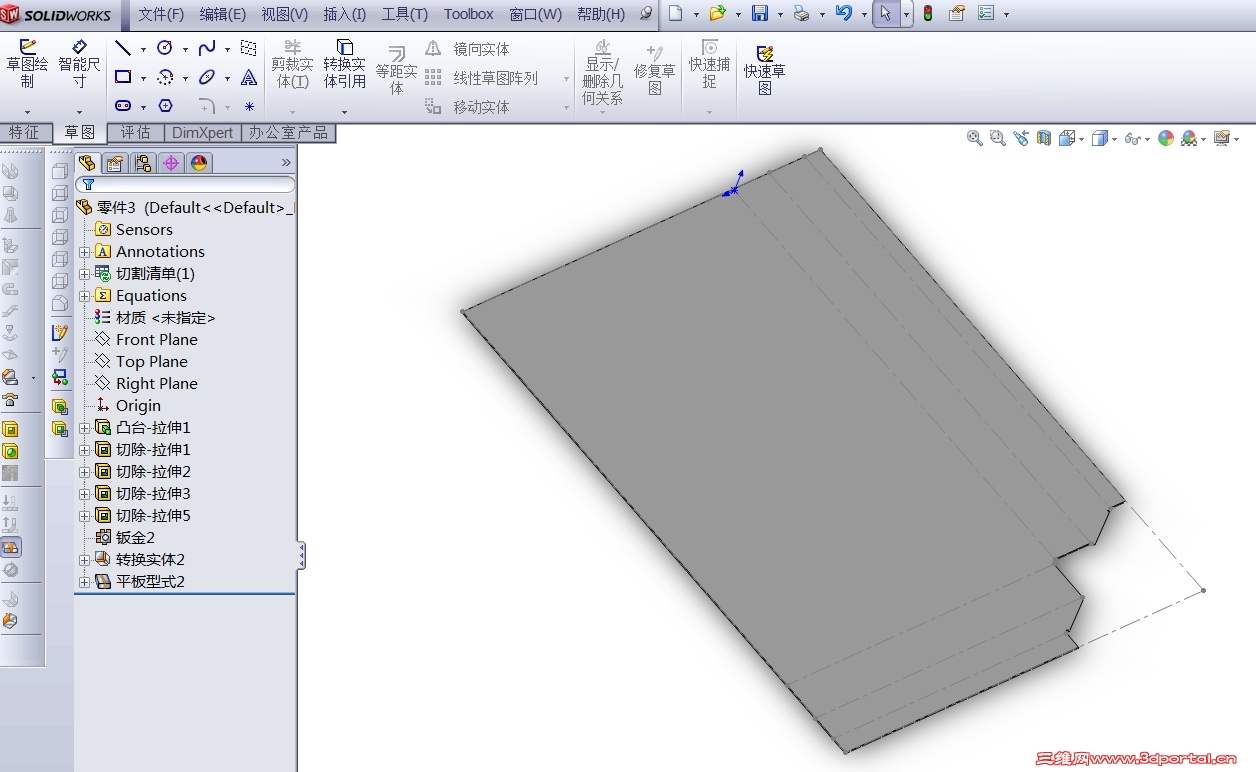The height and width of the screenshot is (772, 1256).
Task: Expand the Equations tree node
Action: click(x=85, y=296)
